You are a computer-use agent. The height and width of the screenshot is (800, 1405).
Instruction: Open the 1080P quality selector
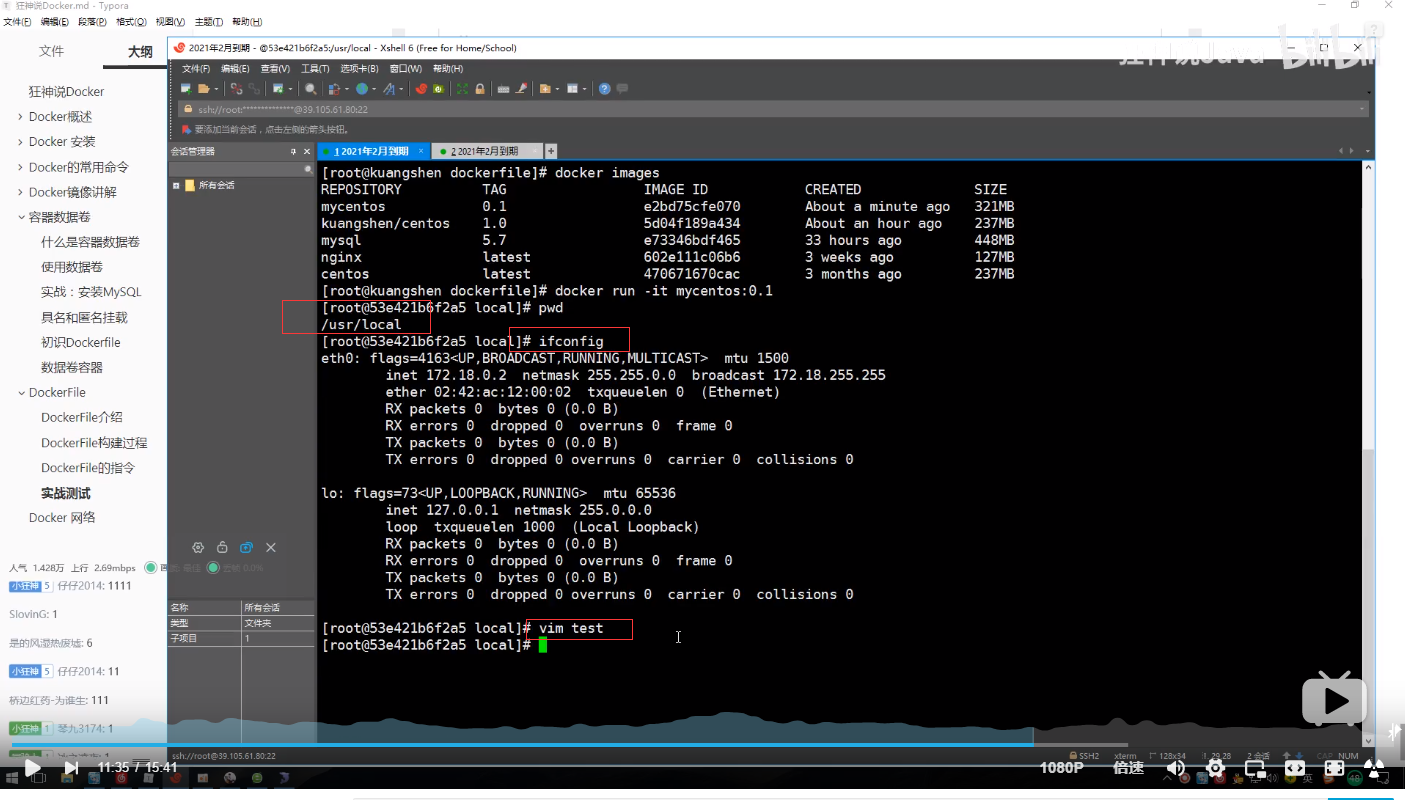coord(1061,768)
